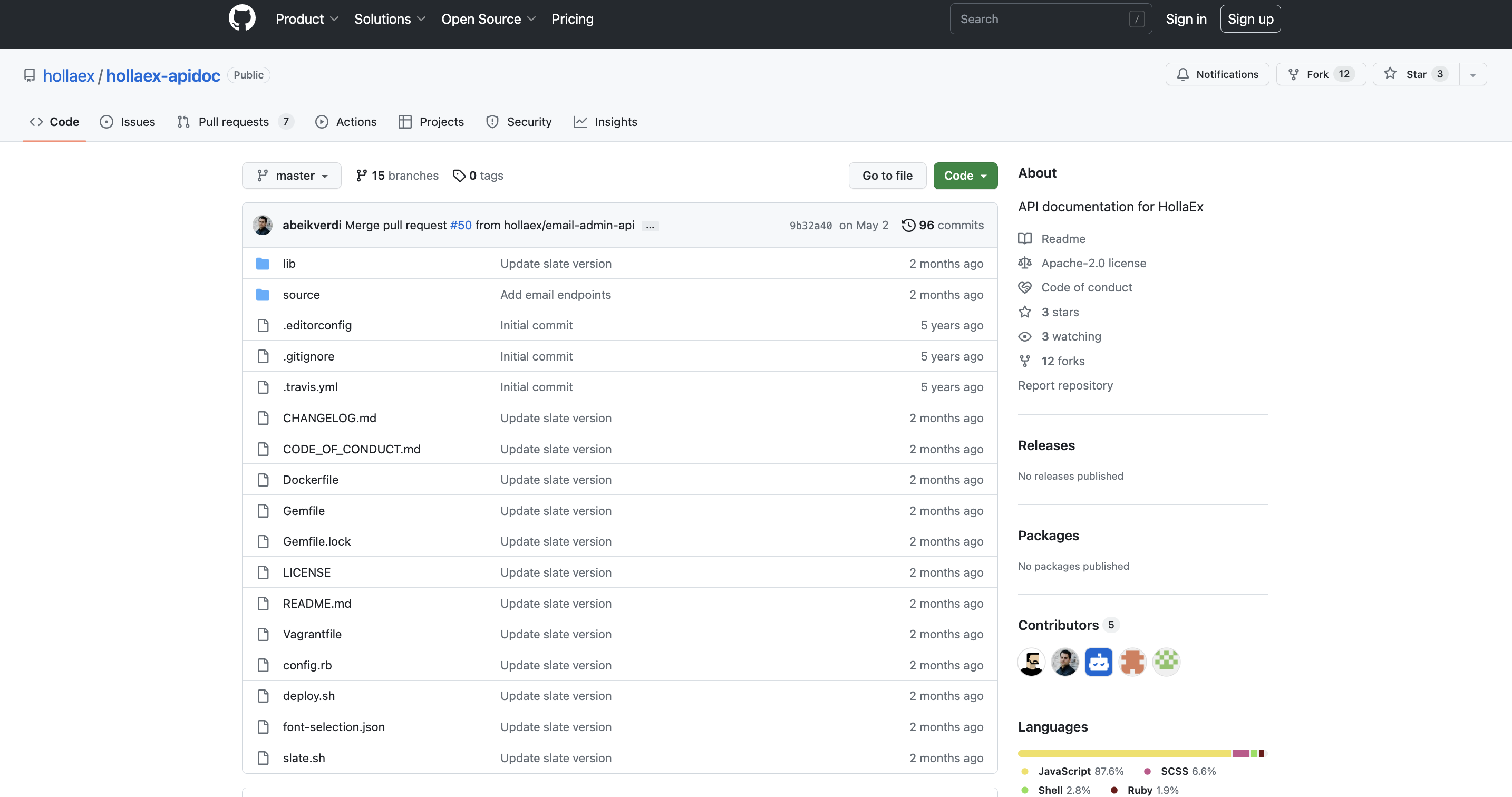
Task: Click the lib folder icon
Action: [263, 264]
